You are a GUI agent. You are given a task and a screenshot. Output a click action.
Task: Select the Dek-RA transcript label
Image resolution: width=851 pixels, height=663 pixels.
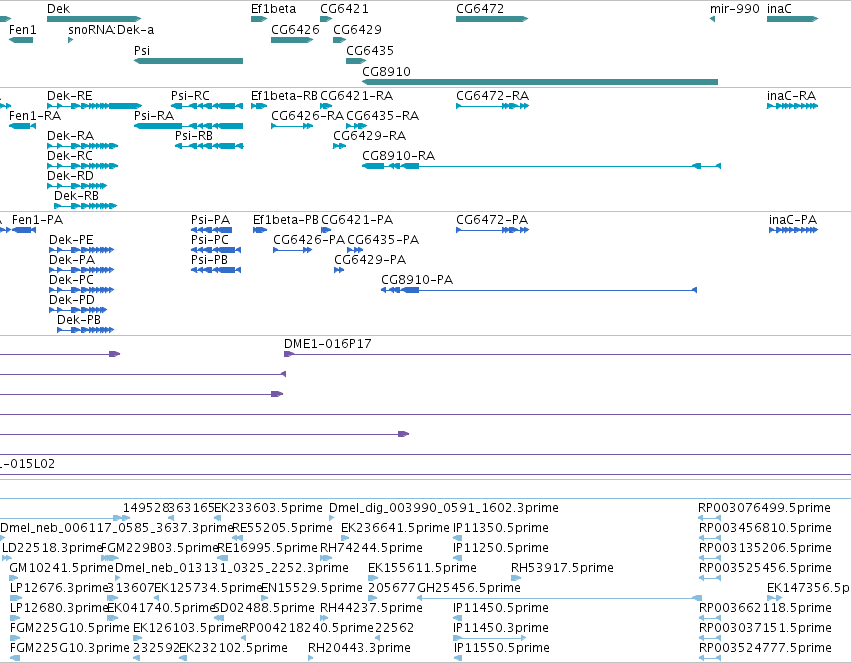(x=70, y=136)
